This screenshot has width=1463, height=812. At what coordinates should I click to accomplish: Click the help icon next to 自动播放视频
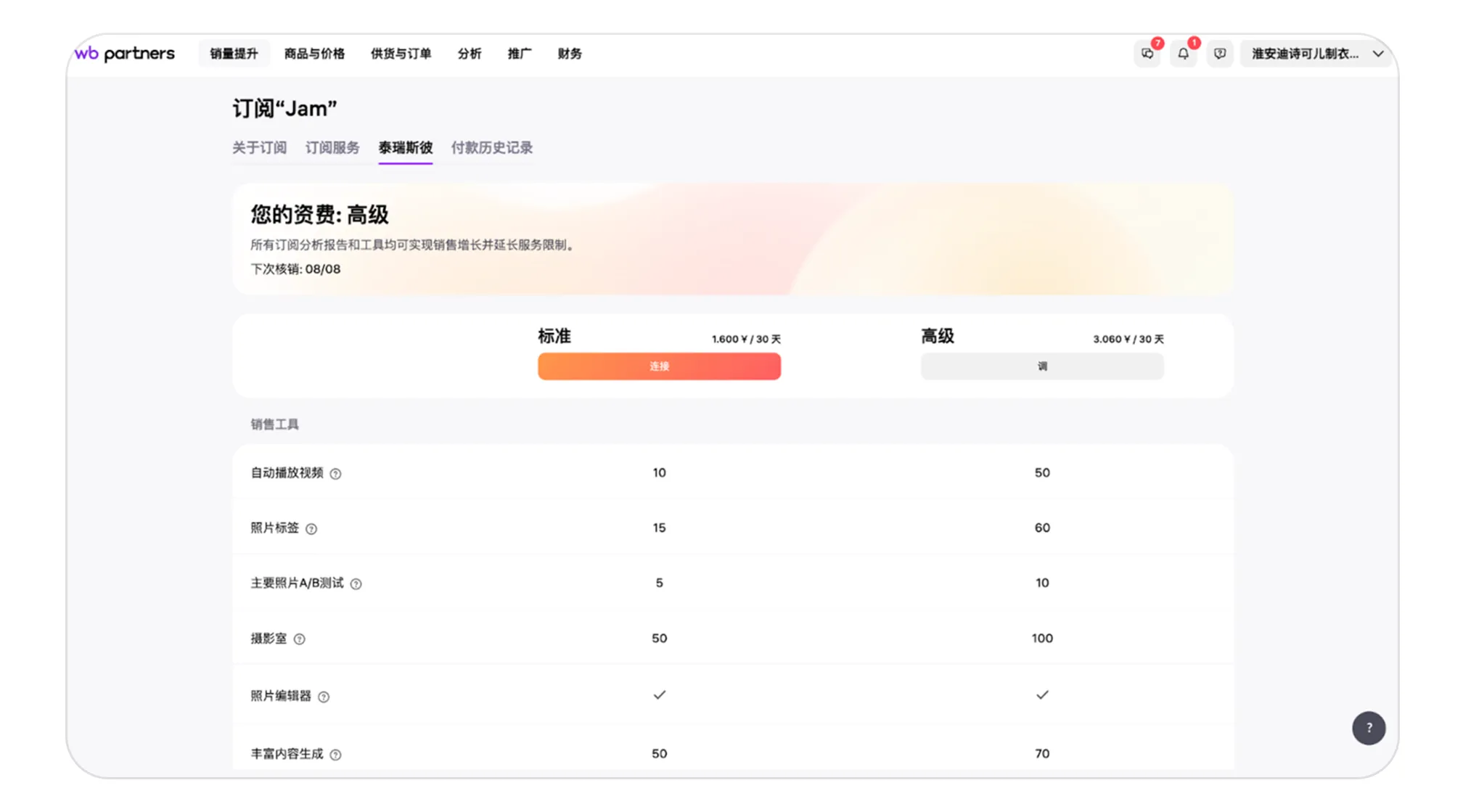pyautogui.click(x=336, y=473)
